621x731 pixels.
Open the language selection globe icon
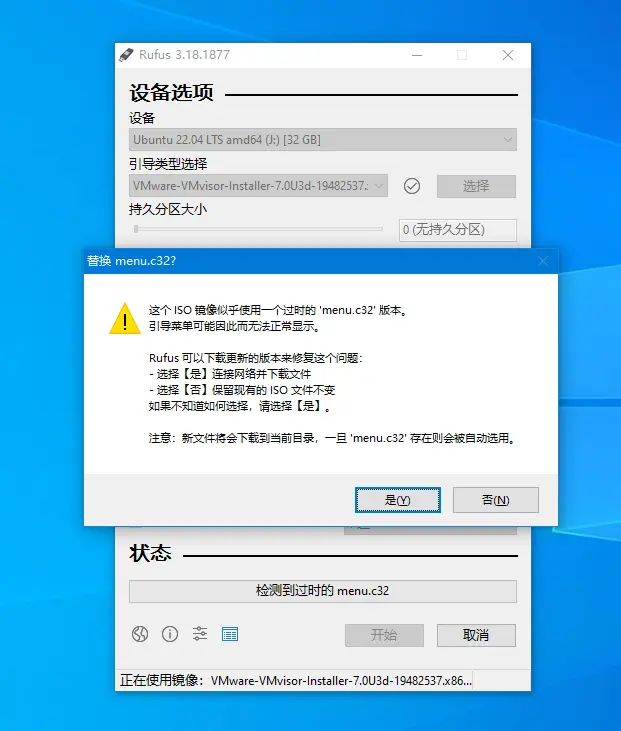(x=140, y=634)
